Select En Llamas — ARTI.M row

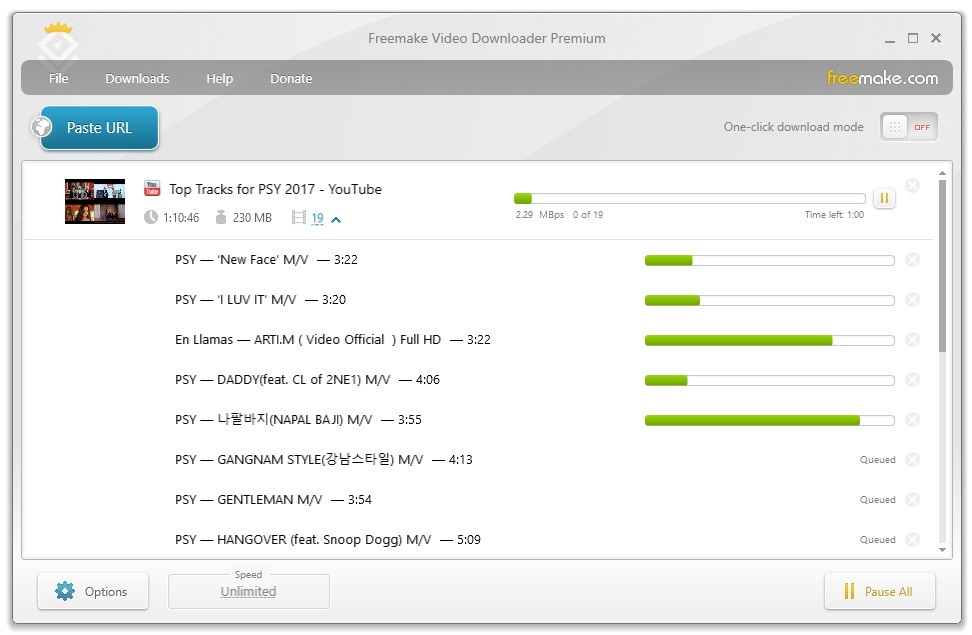[477, 340]
